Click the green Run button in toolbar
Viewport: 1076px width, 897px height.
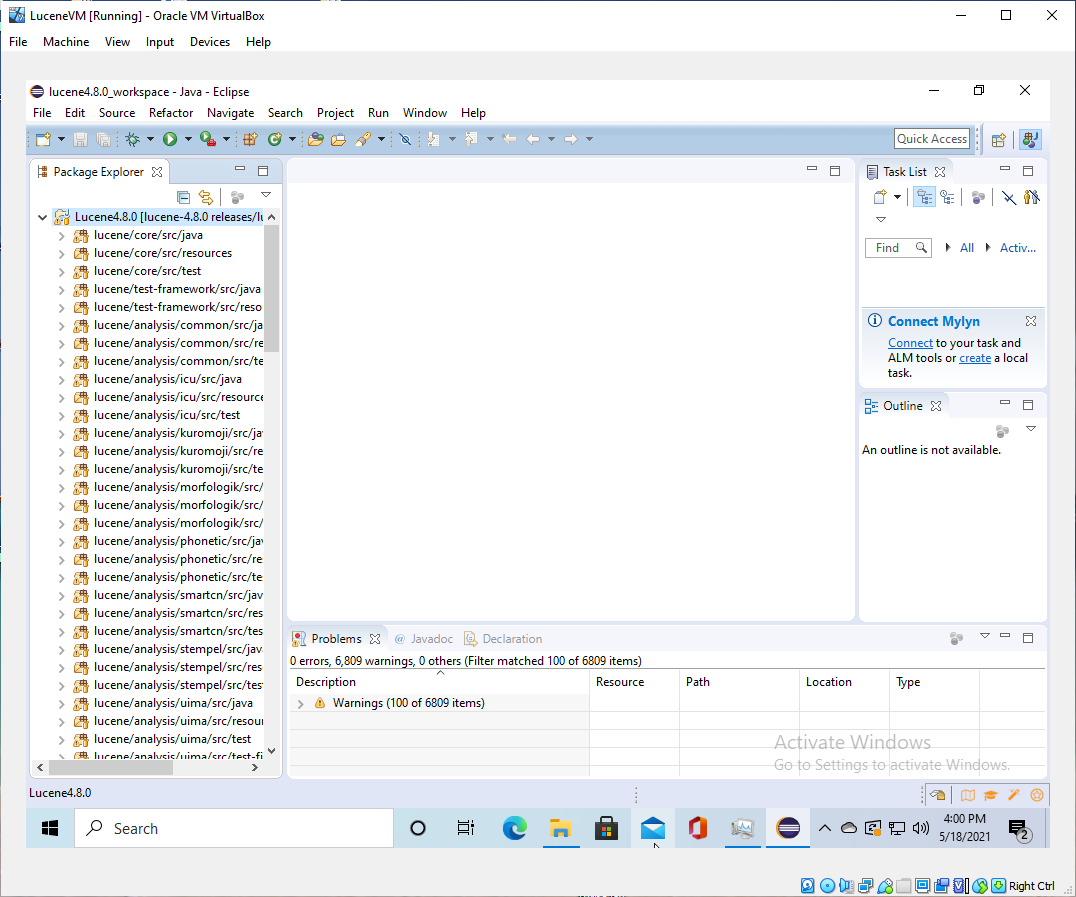click(x=169, y=139)
